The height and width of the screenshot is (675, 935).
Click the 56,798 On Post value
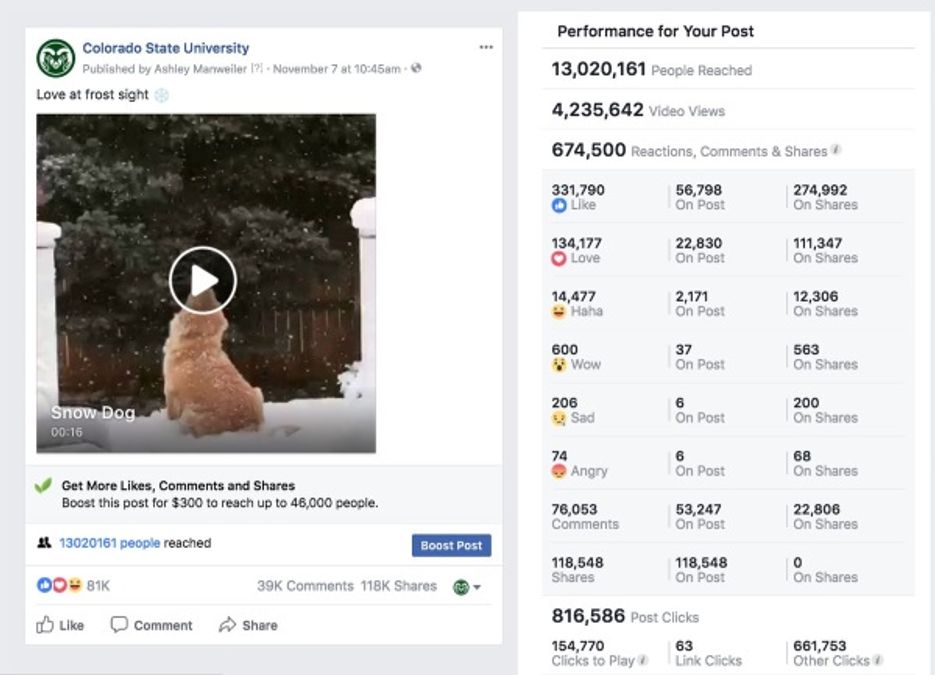(698, 190)
